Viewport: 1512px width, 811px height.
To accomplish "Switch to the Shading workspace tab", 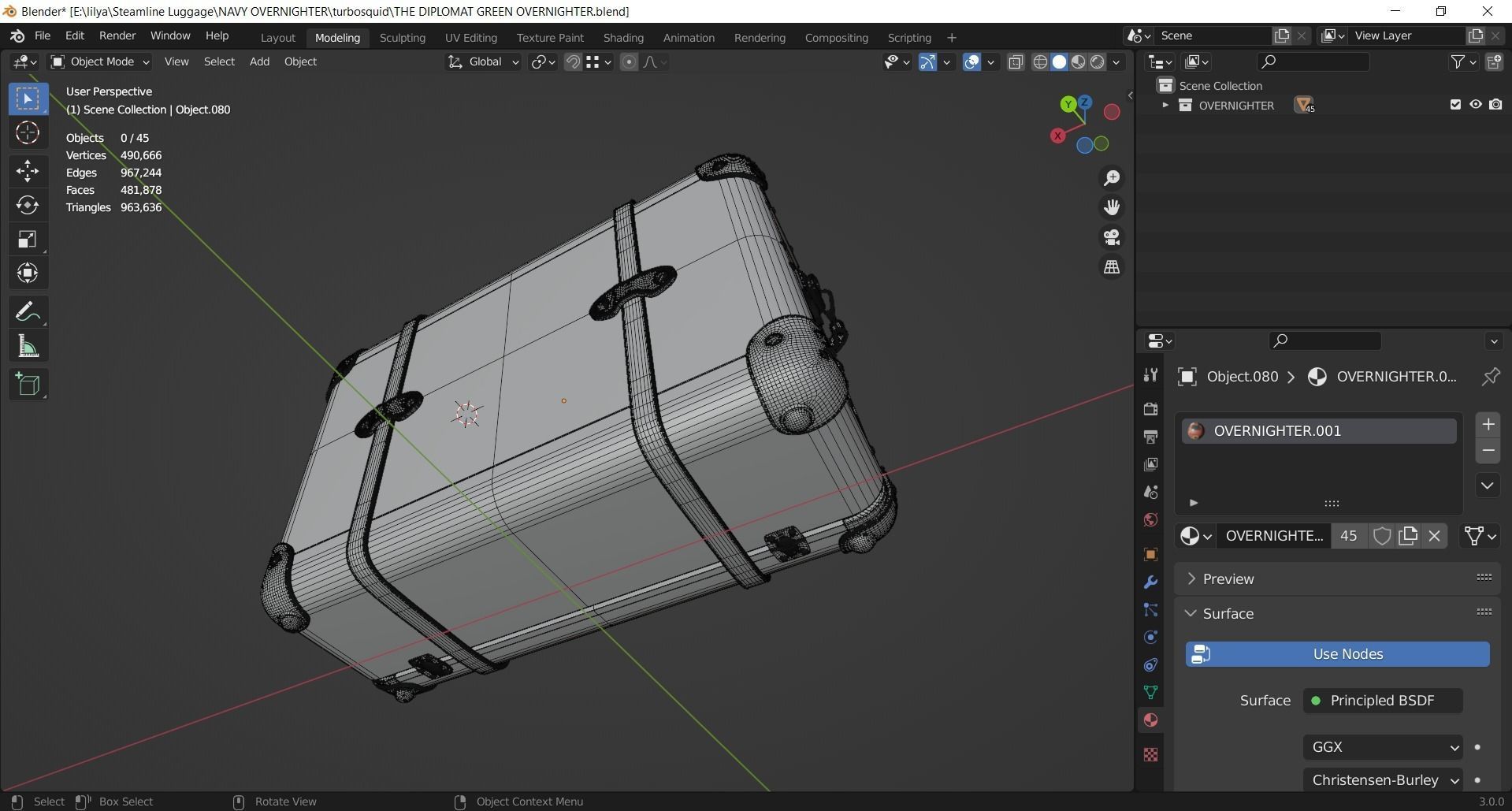I will [623, 37].
